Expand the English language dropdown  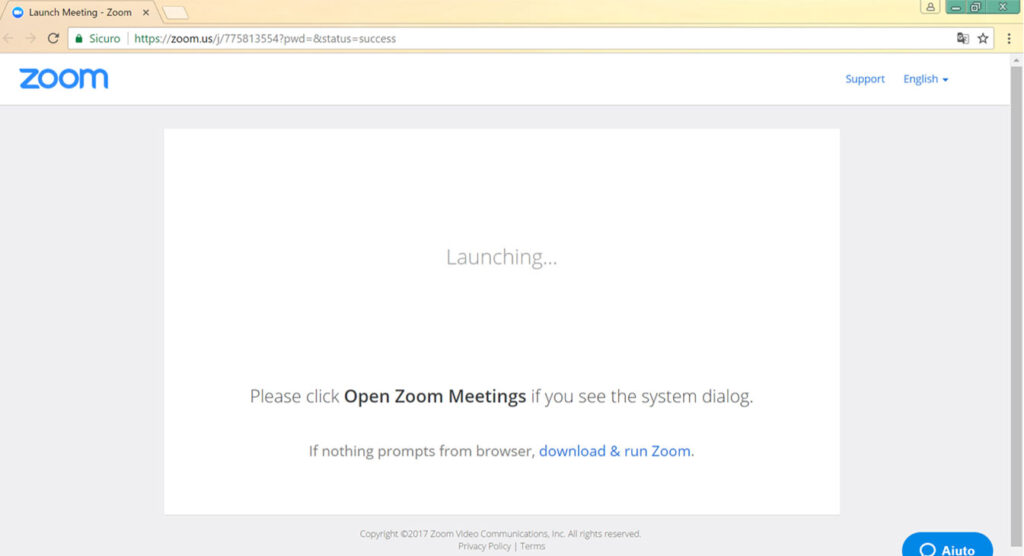(x=925, y=79)
